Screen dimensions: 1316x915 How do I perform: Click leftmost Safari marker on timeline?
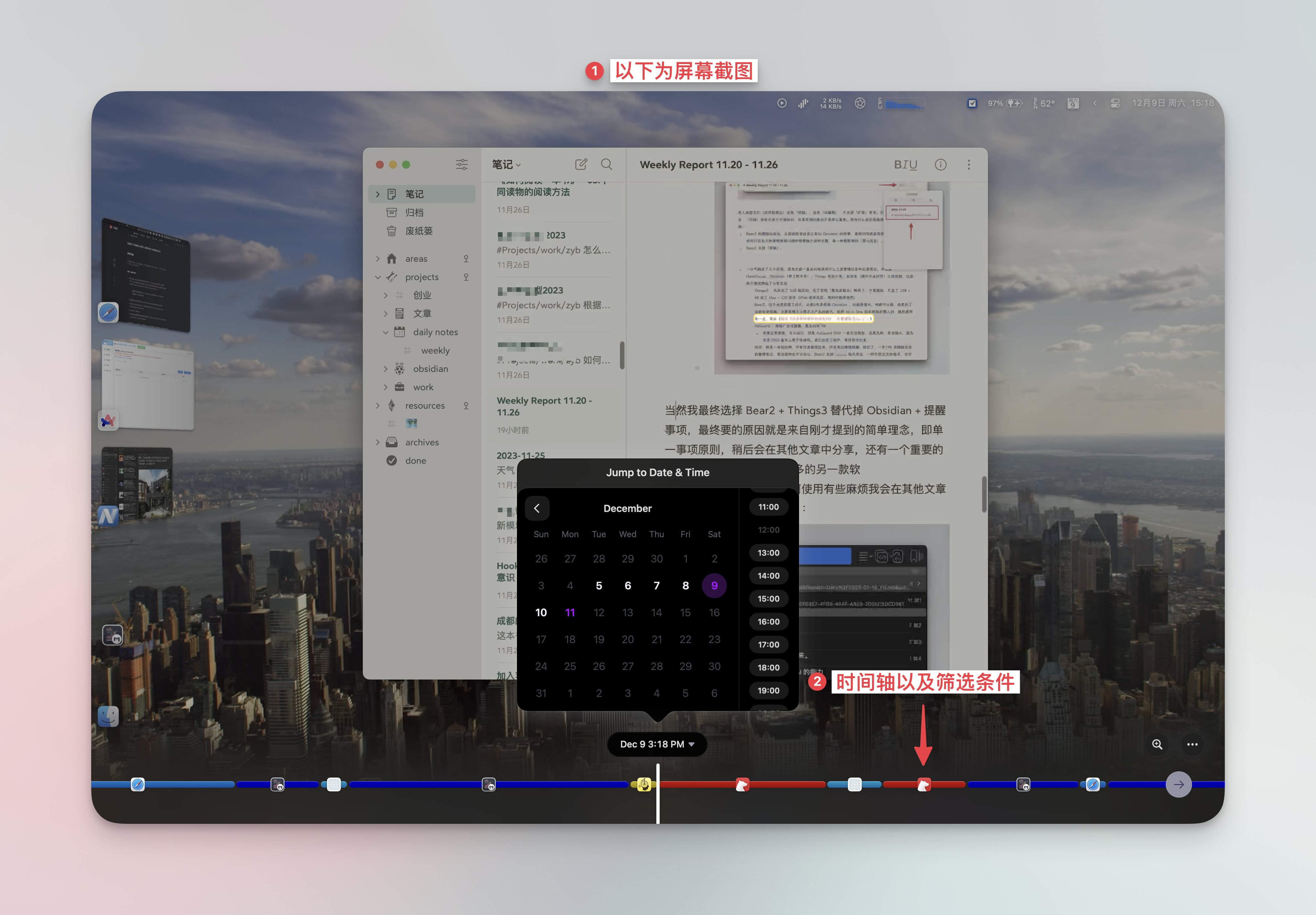tap(137, 784)
